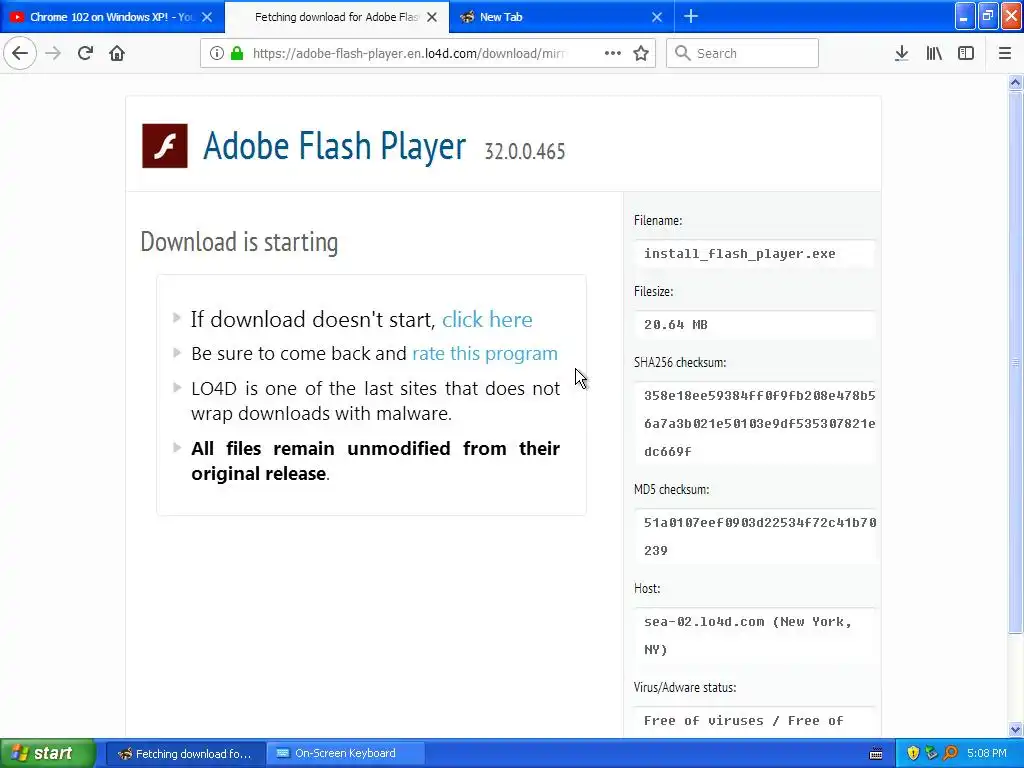The image size is (1024, 768).
Task: Click the install_flash_player.exe filename text
Action: [x=739, y=253]
